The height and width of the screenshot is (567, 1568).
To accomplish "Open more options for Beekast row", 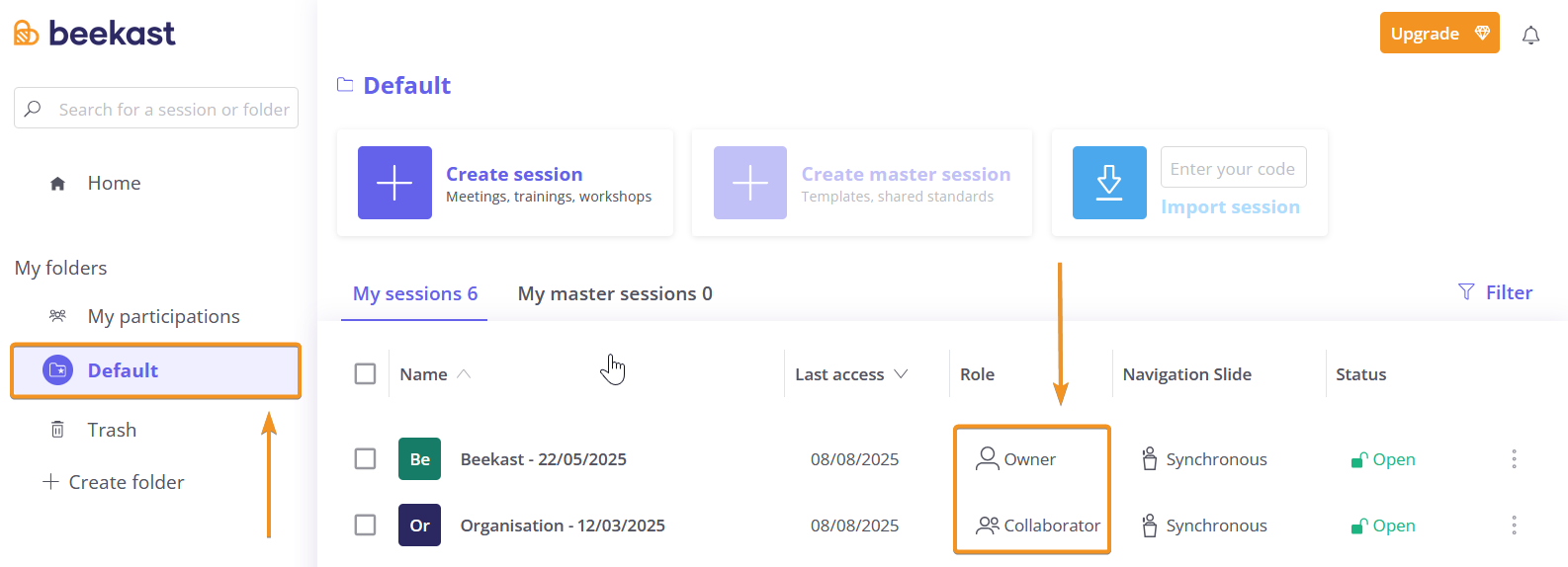I will coord(1514,458).
